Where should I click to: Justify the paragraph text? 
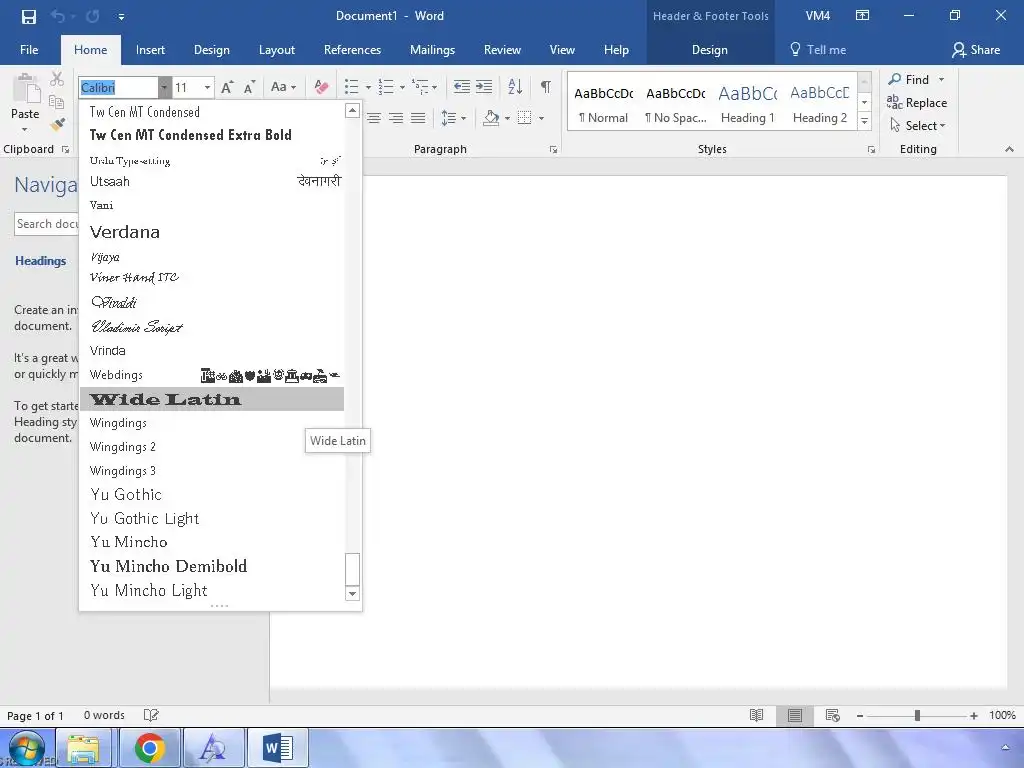coord(418,118)
